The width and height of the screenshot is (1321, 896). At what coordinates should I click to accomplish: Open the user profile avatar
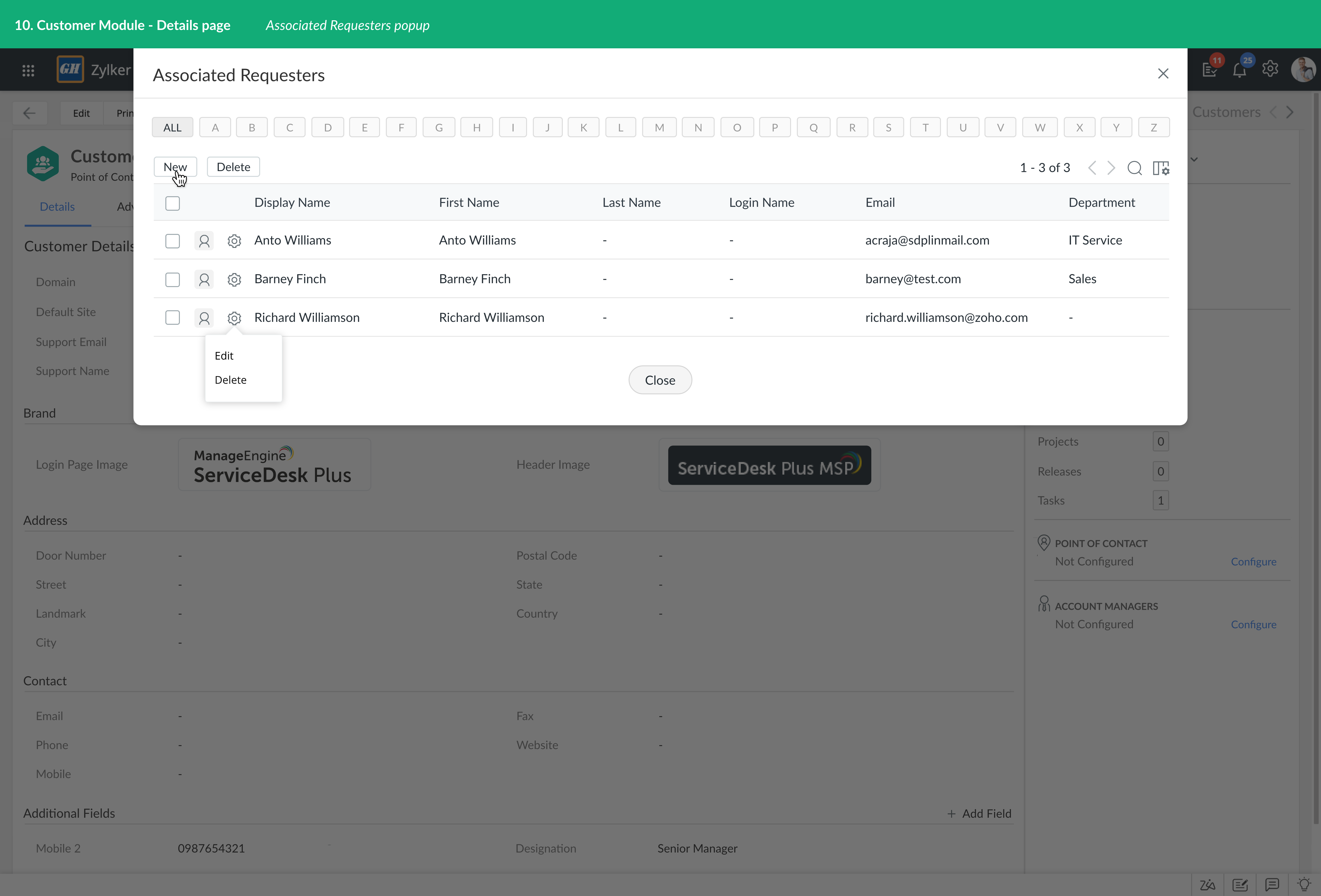[1303, 69]
